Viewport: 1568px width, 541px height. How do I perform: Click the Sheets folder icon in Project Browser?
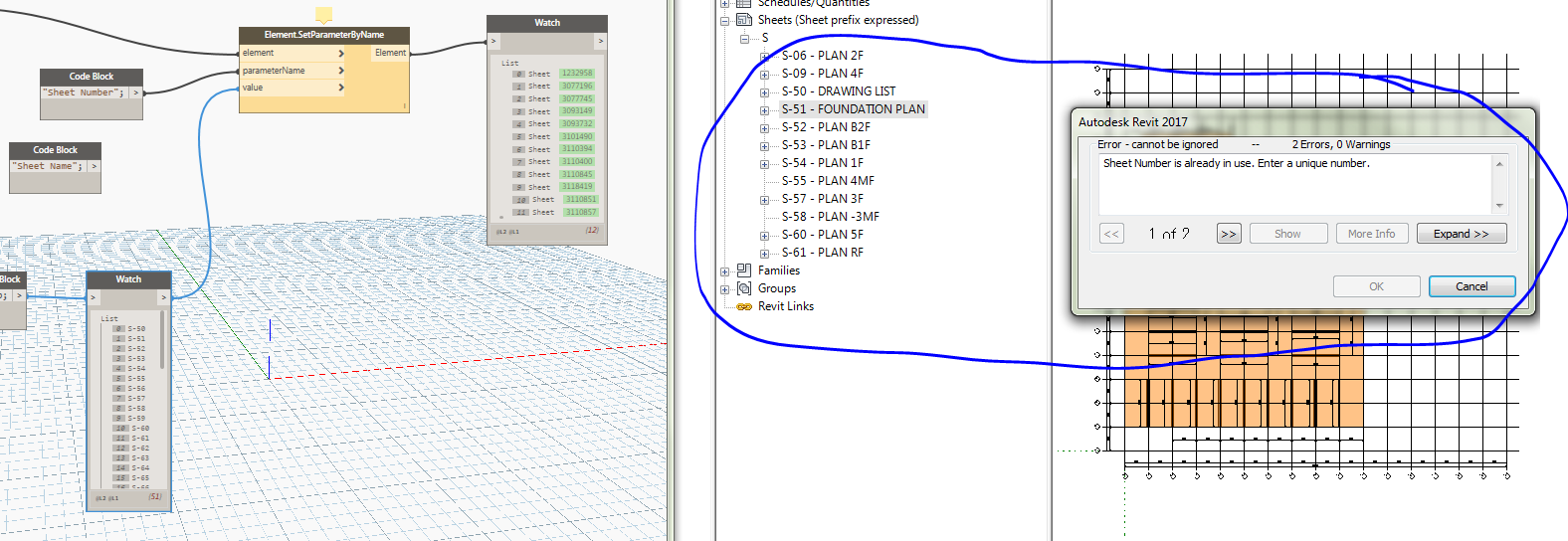coord(744,19)
